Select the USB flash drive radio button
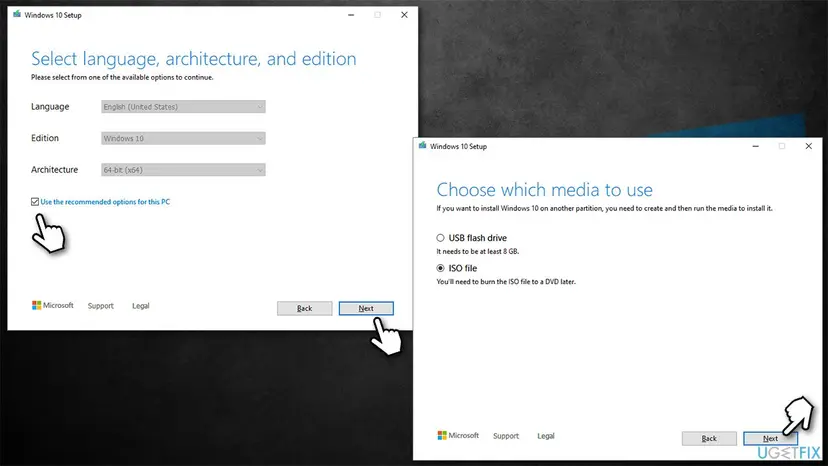The height and width of the screenshot is (466, 828). coord(440,238)
